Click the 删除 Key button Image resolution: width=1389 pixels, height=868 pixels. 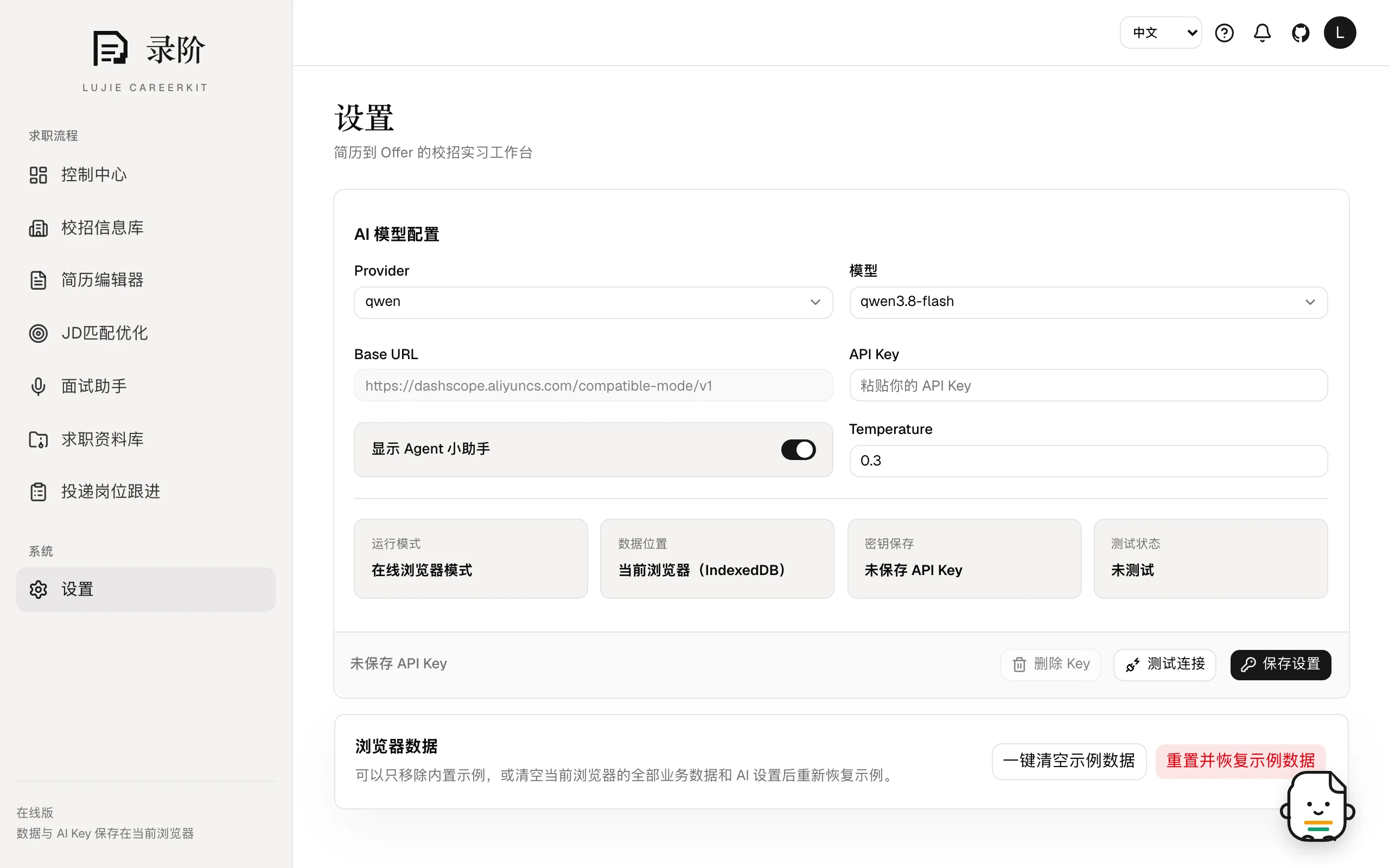pos(1050,664)
